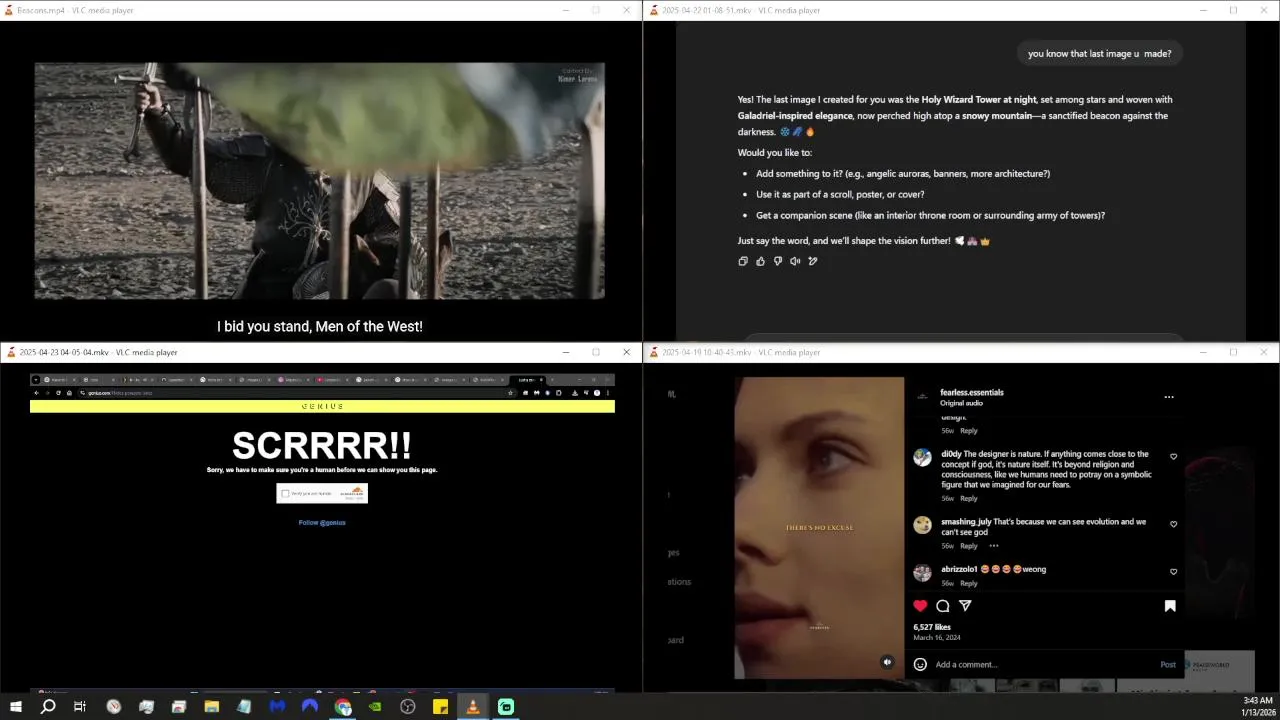Click the 'I bid you stand' subtitle in Beacons.mp4

(320, 327)
